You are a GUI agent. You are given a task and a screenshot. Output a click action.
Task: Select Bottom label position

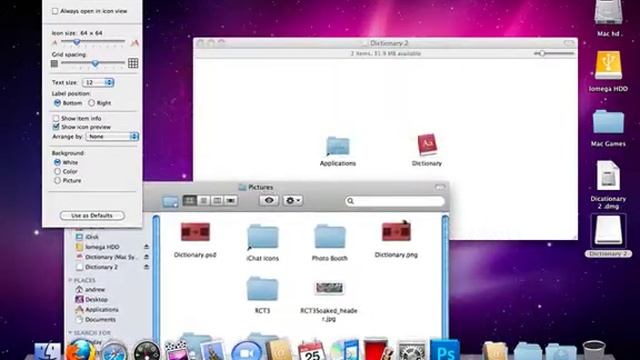tap(58, 103)
